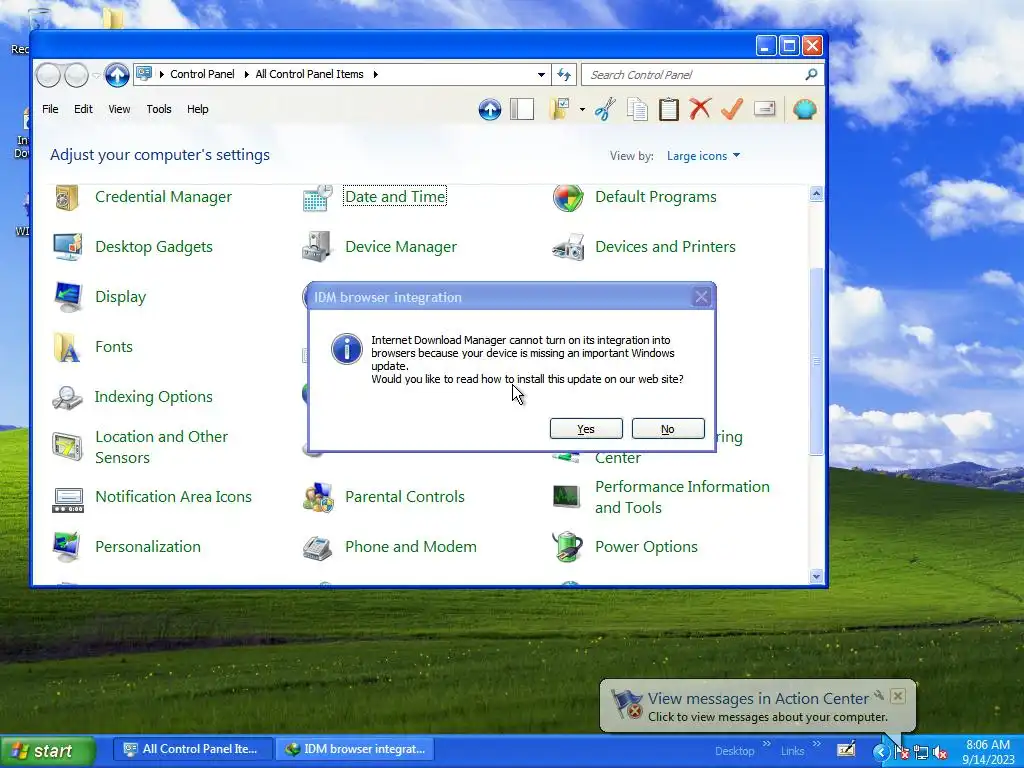Switch to IDM browser integration taskbar button
1024x768 pixels.
coord(355,750)
